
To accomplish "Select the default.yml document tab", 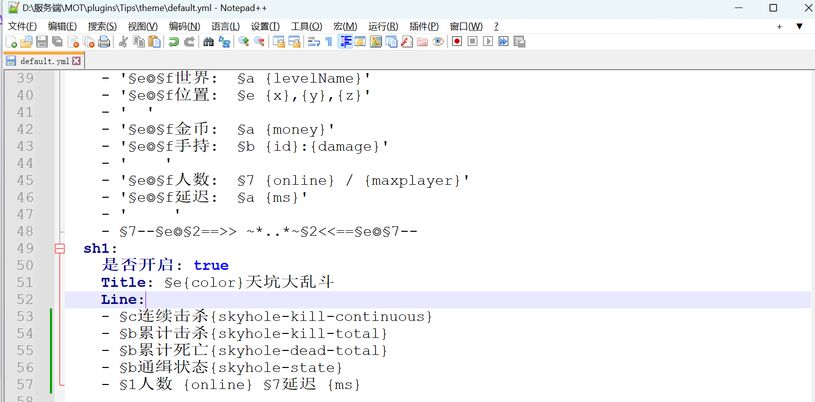I will tap(43, 61).
